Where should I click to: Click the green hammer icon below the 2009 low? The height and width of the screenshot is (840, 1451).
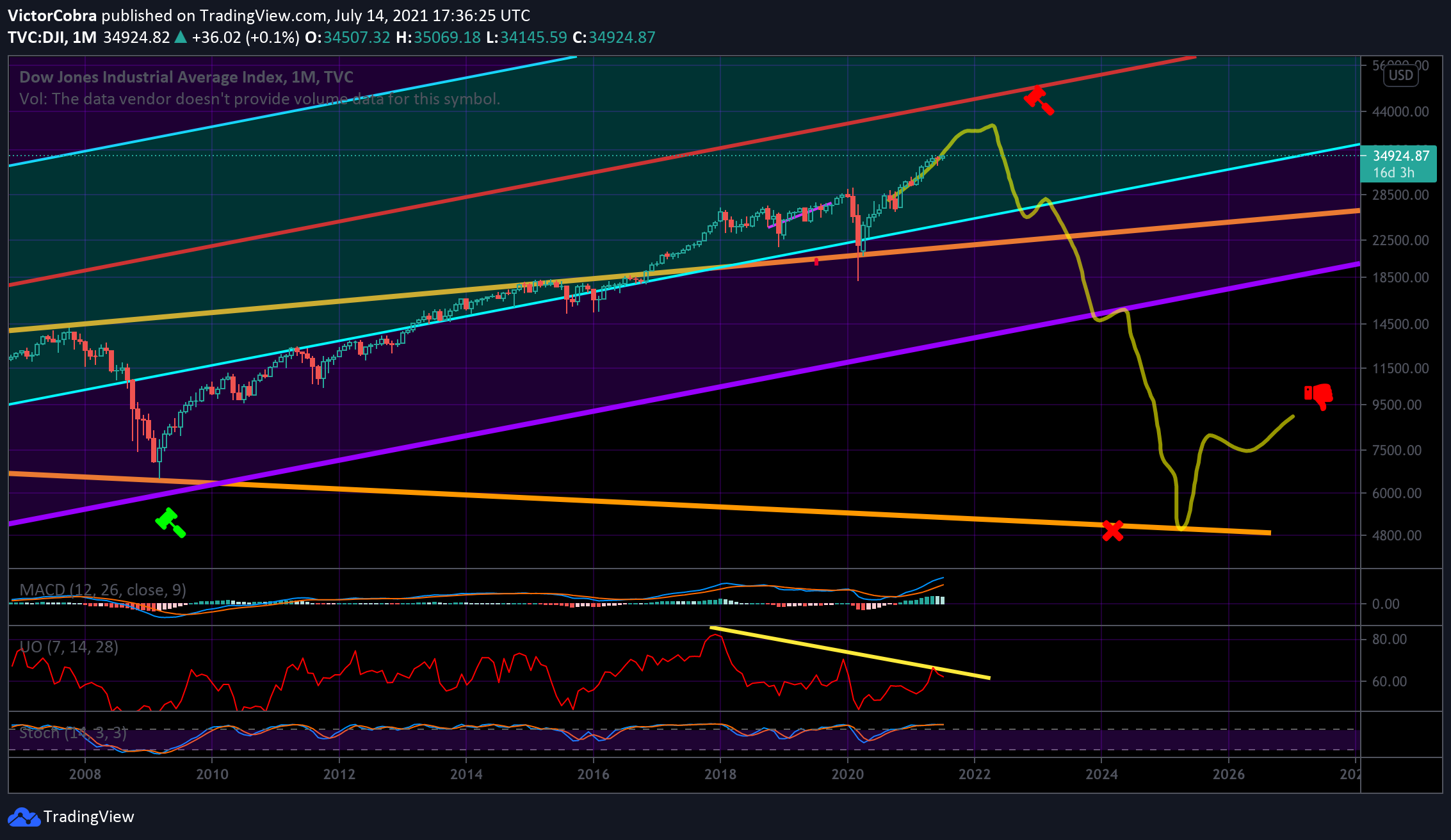point(170,522)
